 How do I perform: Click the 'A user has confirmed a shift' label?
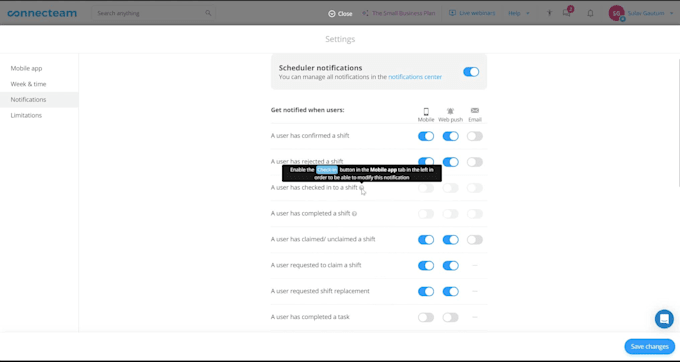tap(310, 136)
